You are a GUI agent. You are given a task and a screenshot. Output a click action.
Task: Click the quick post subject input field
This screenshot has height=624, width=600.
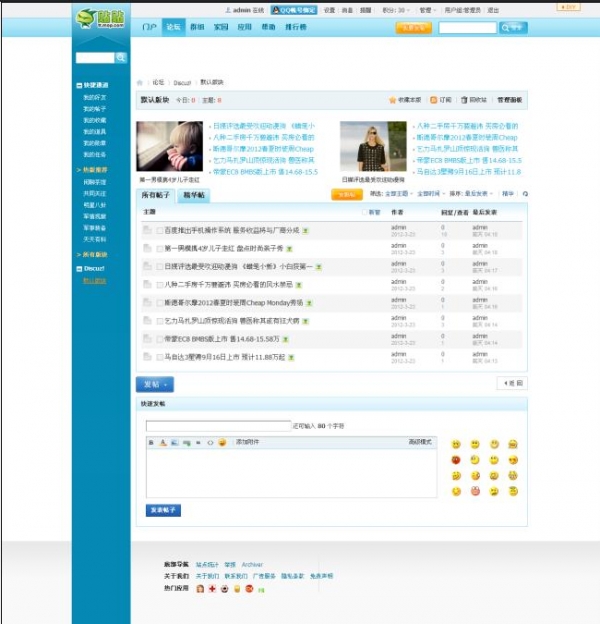tap(218, 426)
